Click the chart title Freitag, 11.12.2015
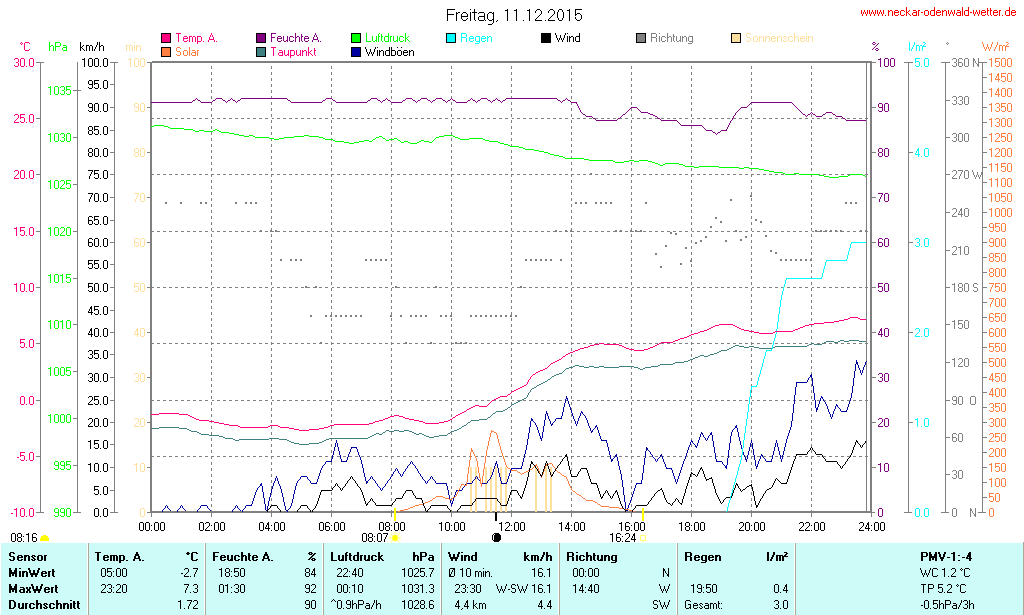The height and width of the screenshot is (615, 1024). click(x=513, y=16)
